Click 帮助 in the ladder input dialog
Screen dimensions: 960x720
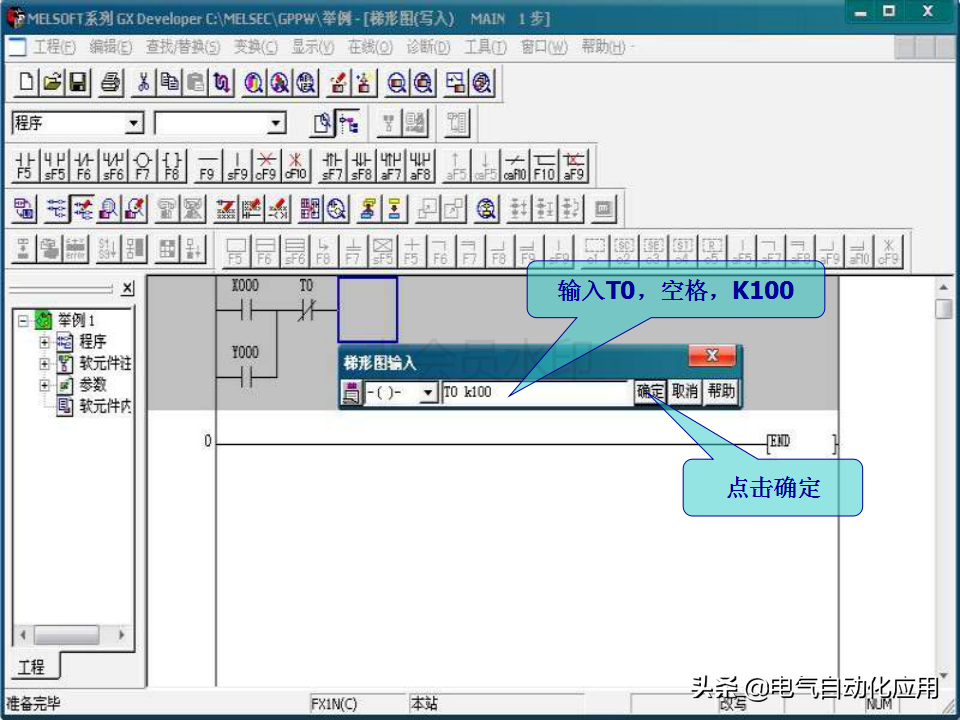tap(721, 392)
